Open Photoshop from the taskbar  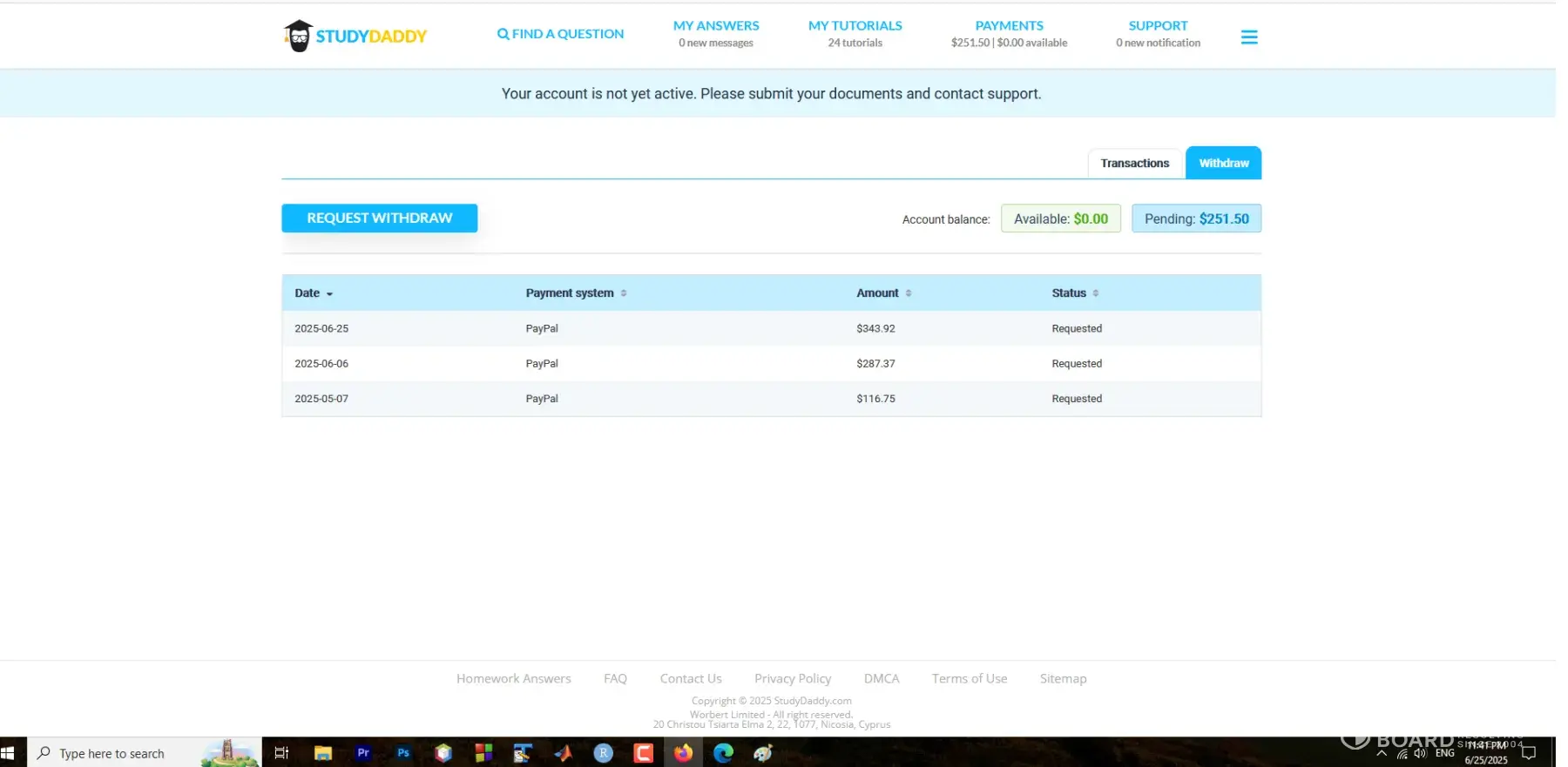coord(403,753)
